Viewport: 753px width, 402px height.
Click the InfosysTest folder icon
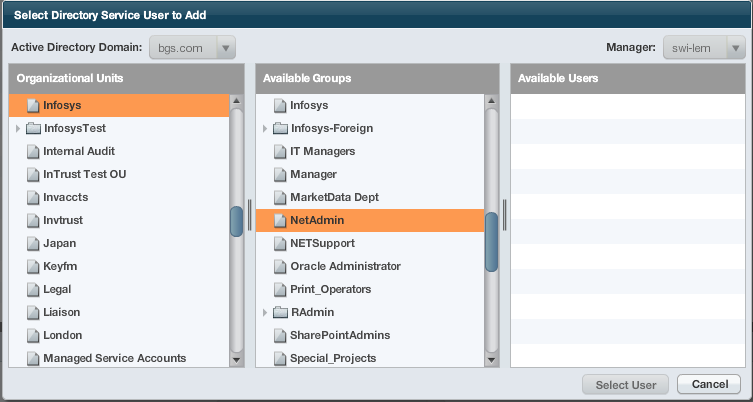coord(33,129)
